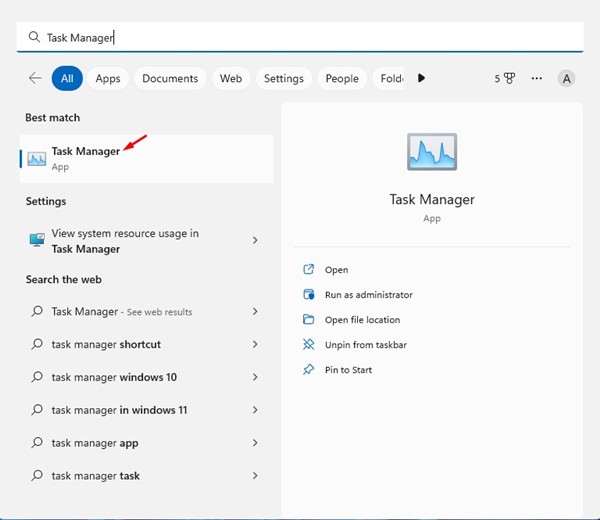This screenshot has height=520, width=600.
Task: Open Task Manager - See web results
Action: coord(147,311)
